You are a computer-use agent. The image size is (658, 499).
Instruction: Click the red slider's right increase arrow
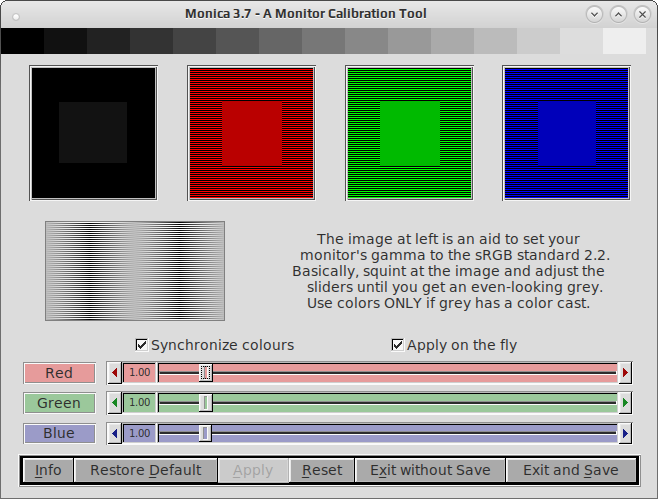coord(625,373)
